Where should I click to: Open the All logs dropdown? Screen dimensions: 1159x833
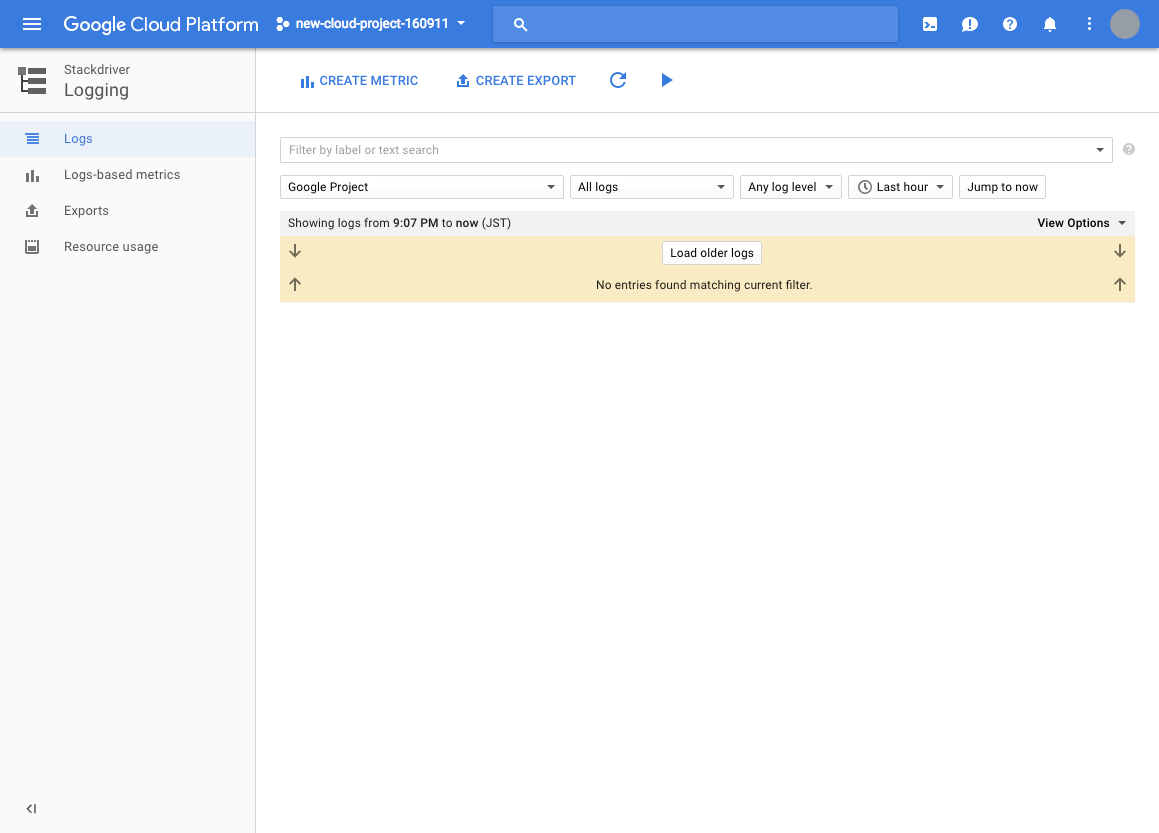[651, 187]
